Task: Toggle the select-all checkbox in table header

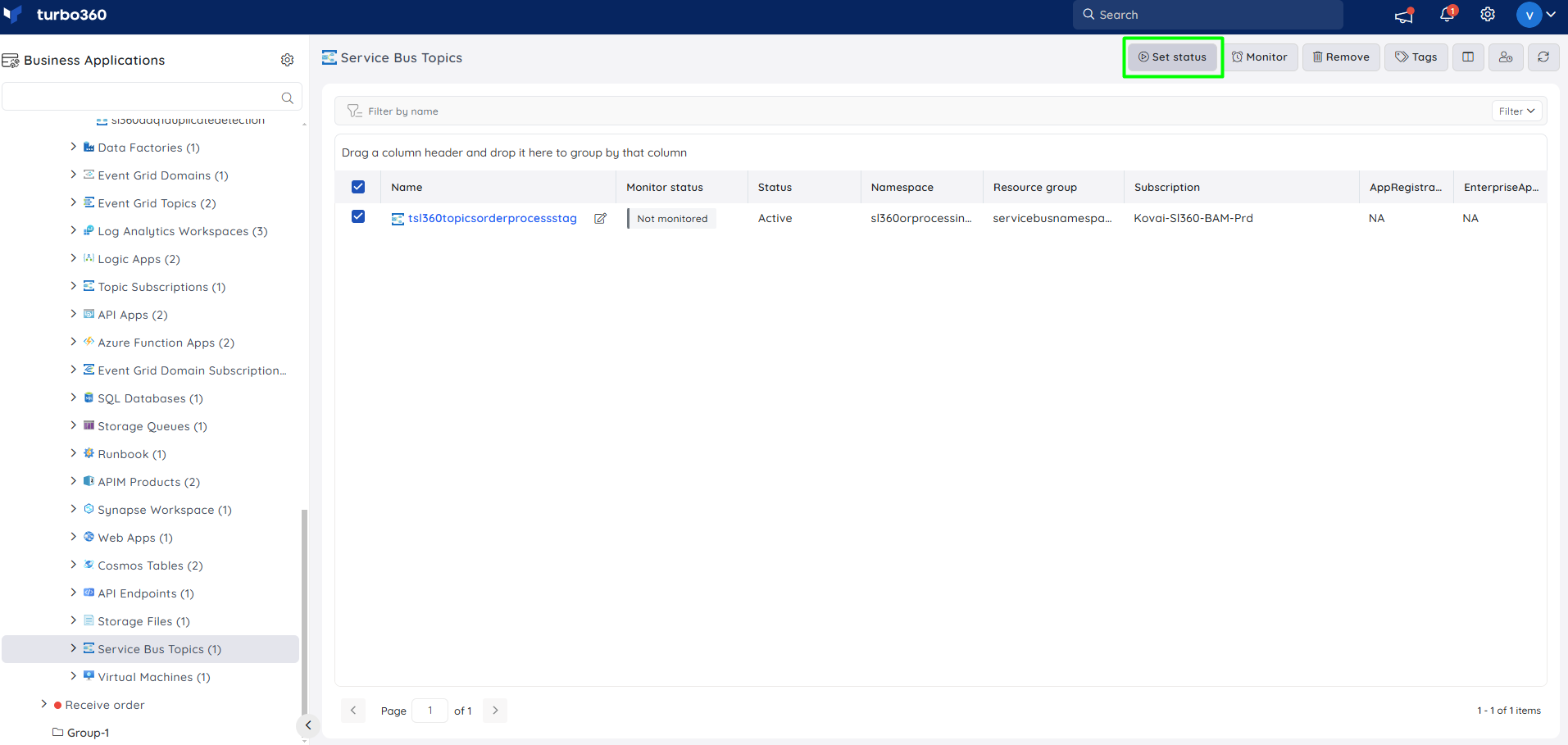Action: [358, 187]
